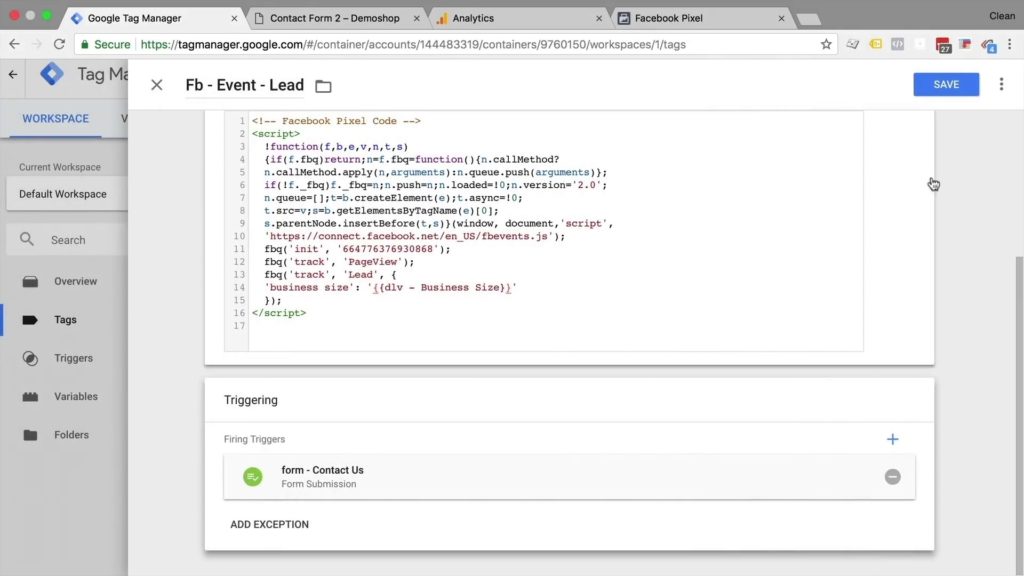Open Folders in the sidebar
Viewport: 1024px width, 576px height.
coord(71,435)
